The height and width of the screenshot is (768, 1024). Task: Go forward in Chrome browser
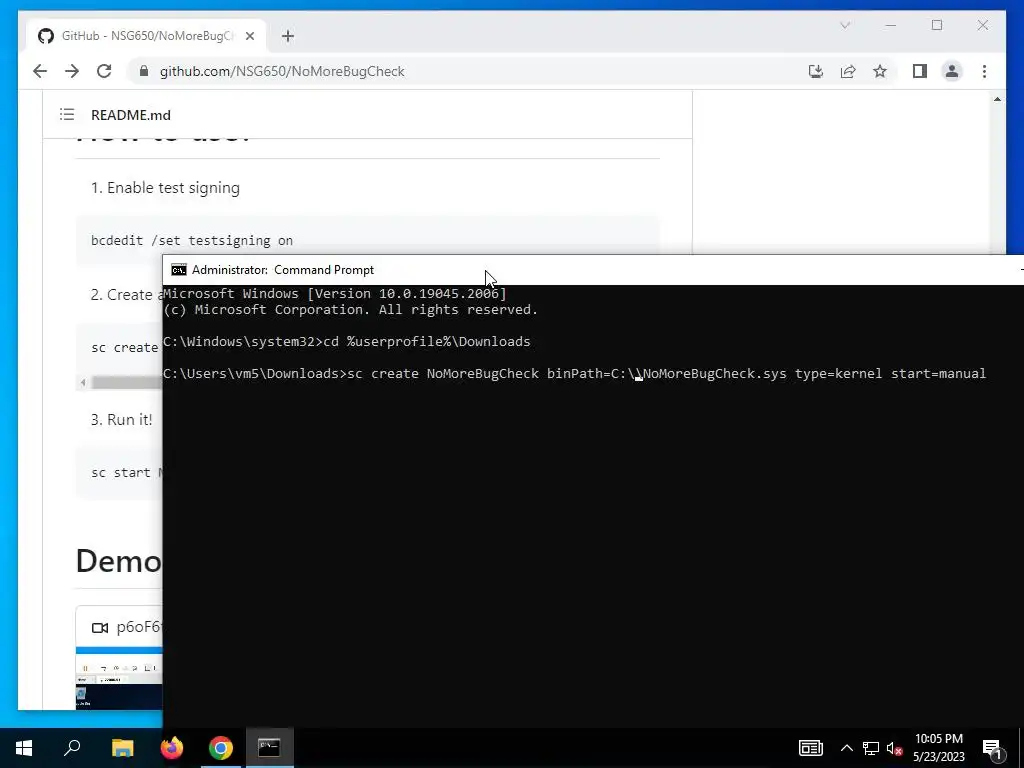coord(72,71)
